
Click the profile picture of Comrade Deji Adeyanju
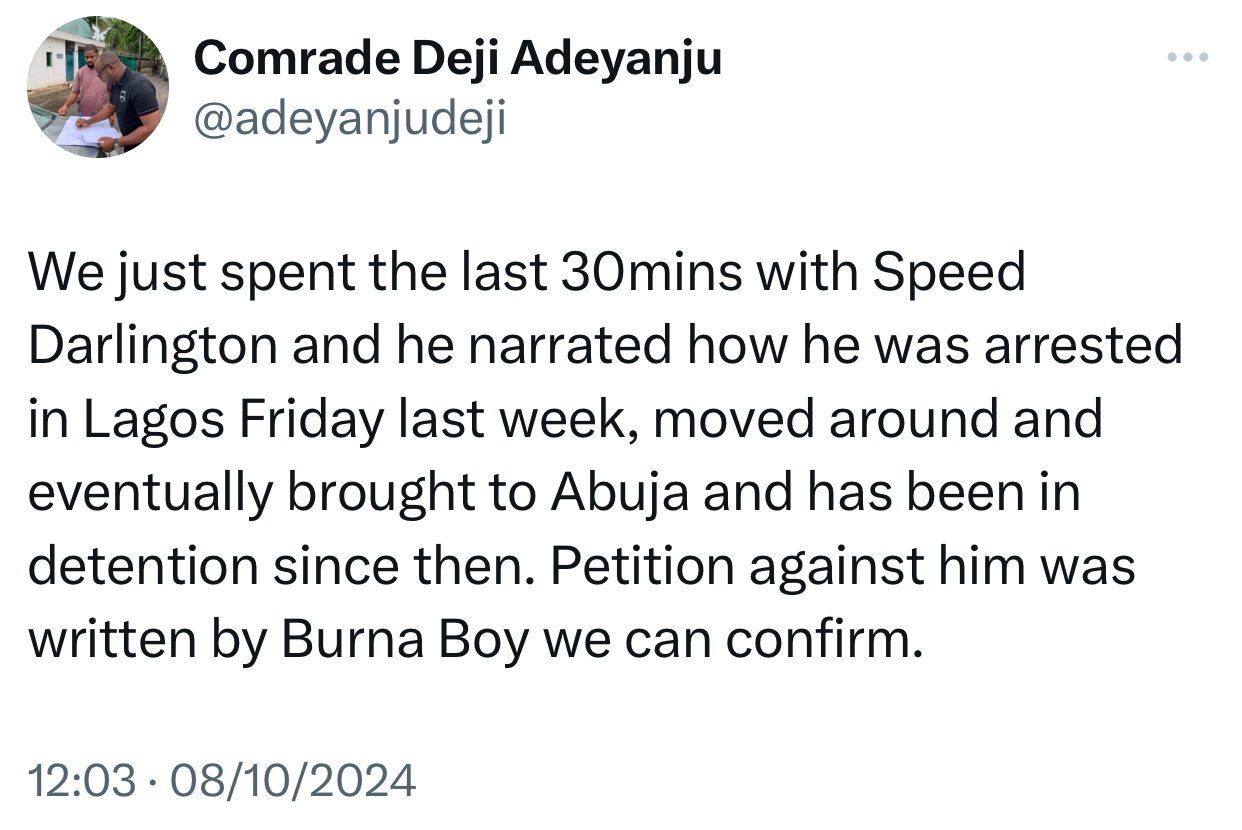(100, 85)
